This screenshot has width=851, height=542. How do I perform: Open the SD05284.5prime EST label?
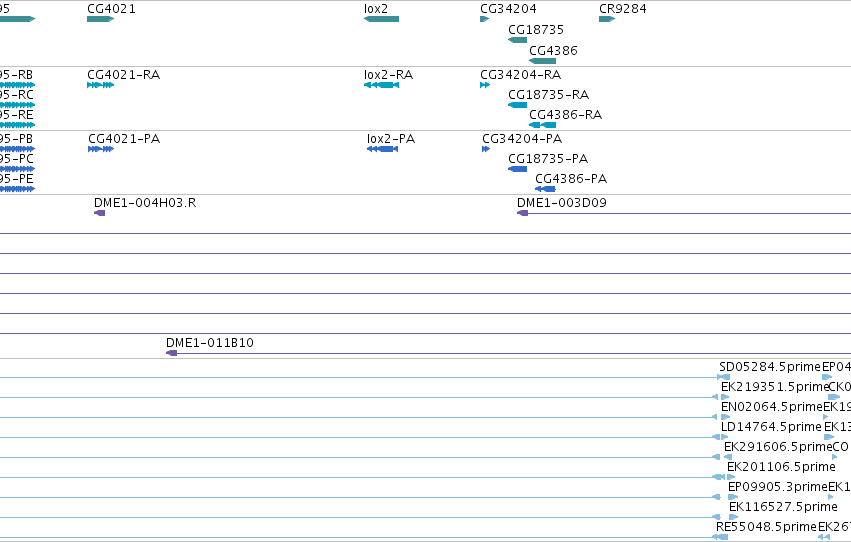coord(770,367)
